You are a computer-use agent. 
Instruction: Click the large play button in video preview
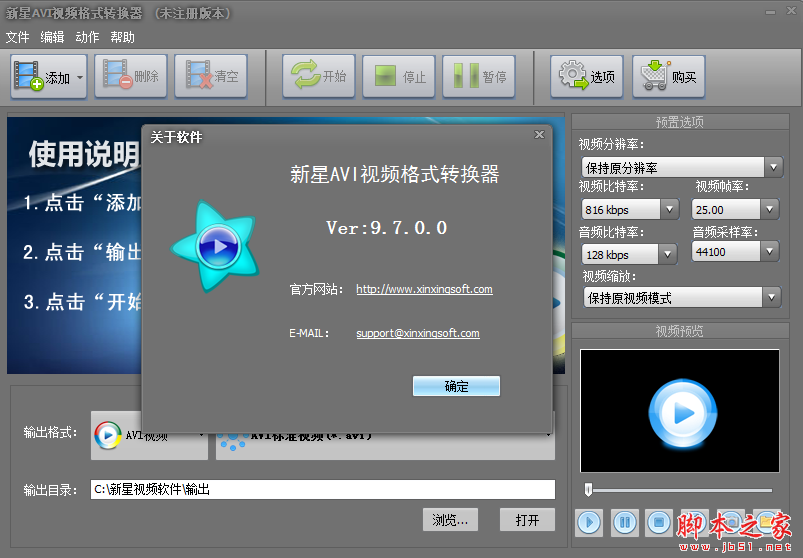682,413
